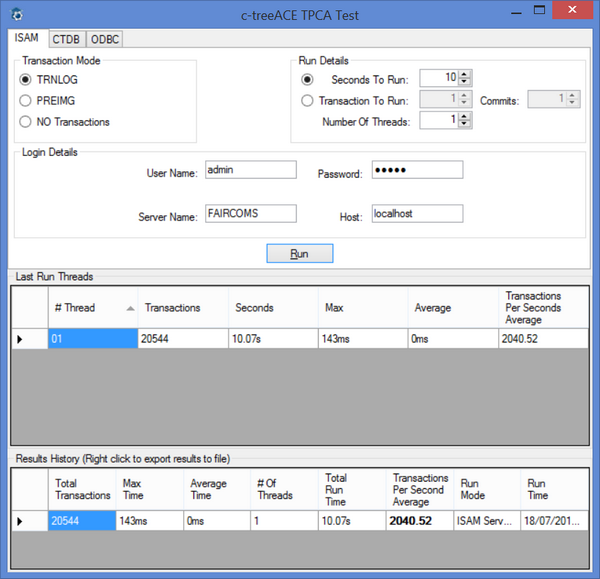Select the row arrow in Last Run Threads
600x579 pixels.
coord(20,339)
